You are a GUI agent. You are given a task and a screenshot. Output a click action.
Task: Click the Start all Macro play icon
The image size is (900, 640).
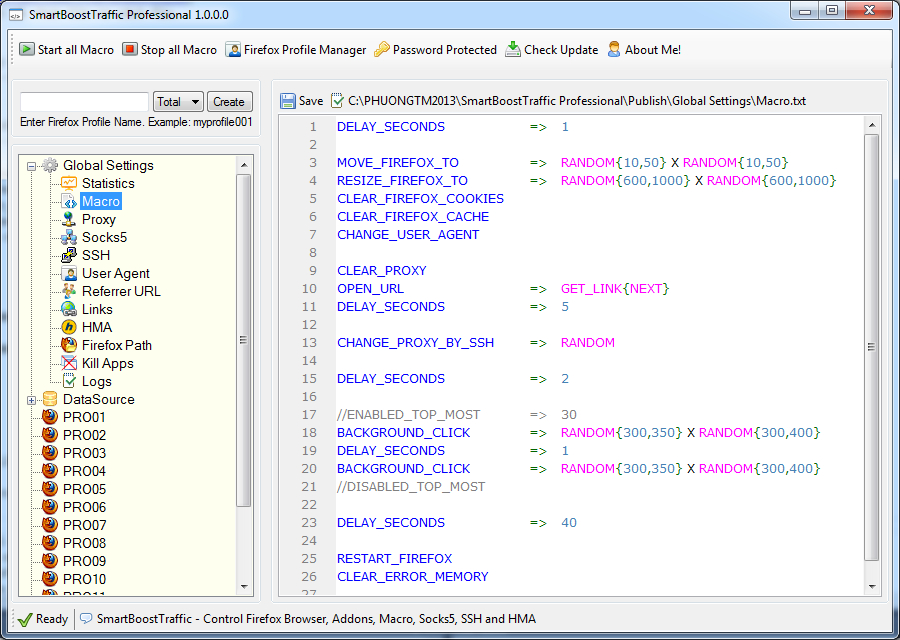(27, 49)
